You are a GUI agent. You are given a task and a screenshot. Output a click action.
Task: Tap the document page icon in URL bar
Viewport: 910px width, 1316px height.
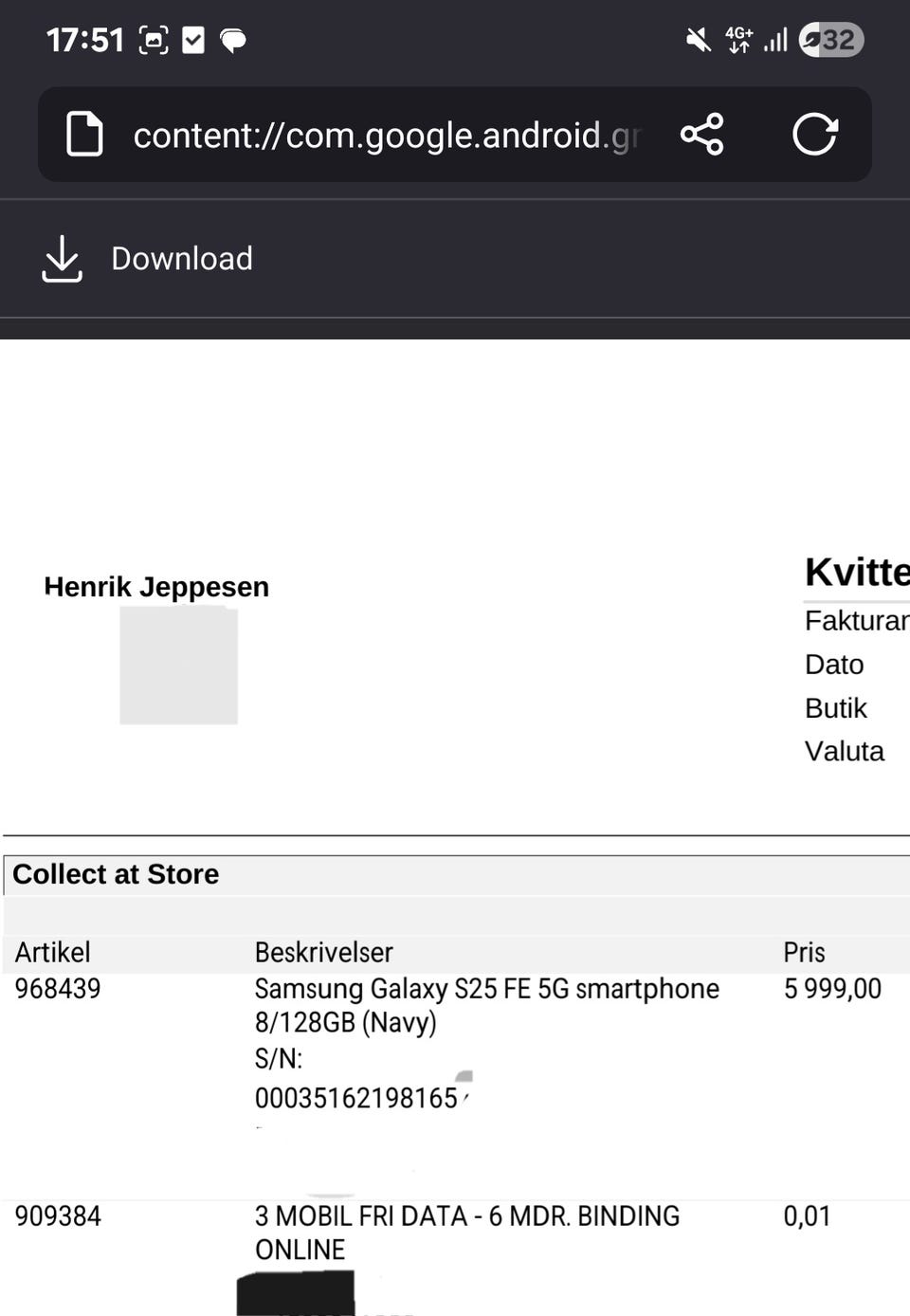pyautogui.click(x=84, y=134)
